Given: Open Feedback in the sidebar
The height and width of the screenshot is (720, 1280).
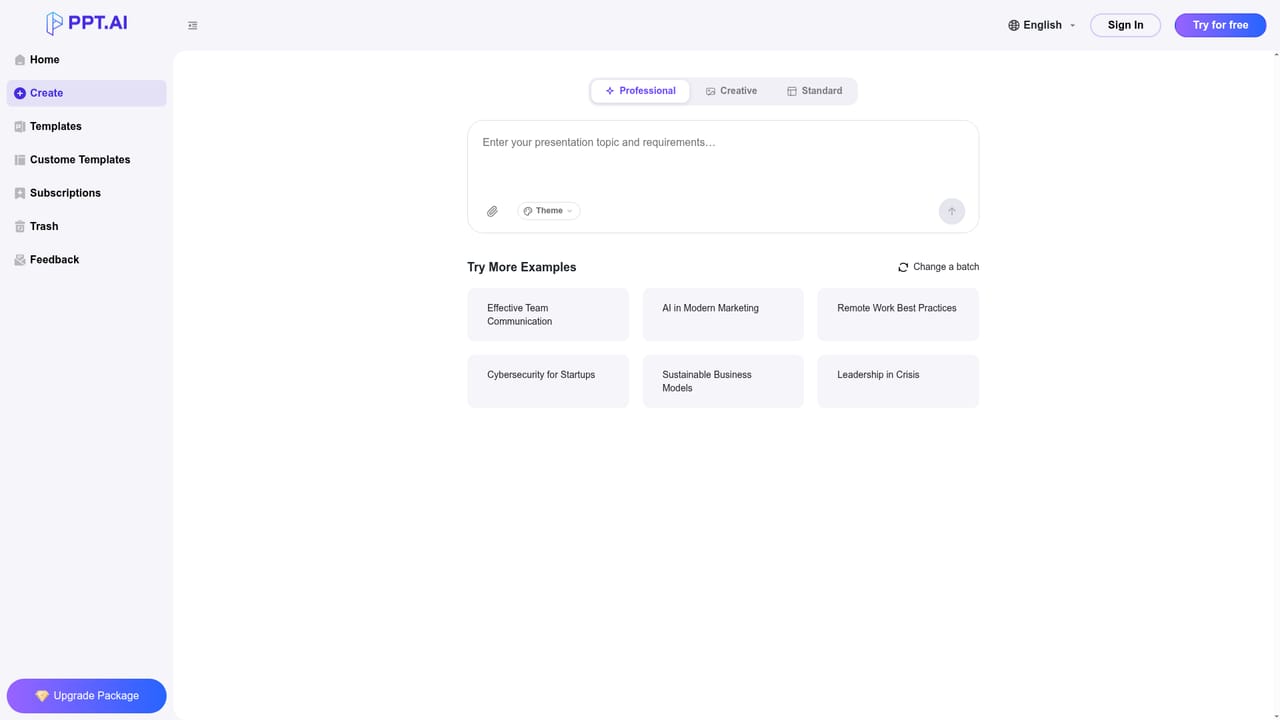Looking at the screenshot, I should point(87,260).
